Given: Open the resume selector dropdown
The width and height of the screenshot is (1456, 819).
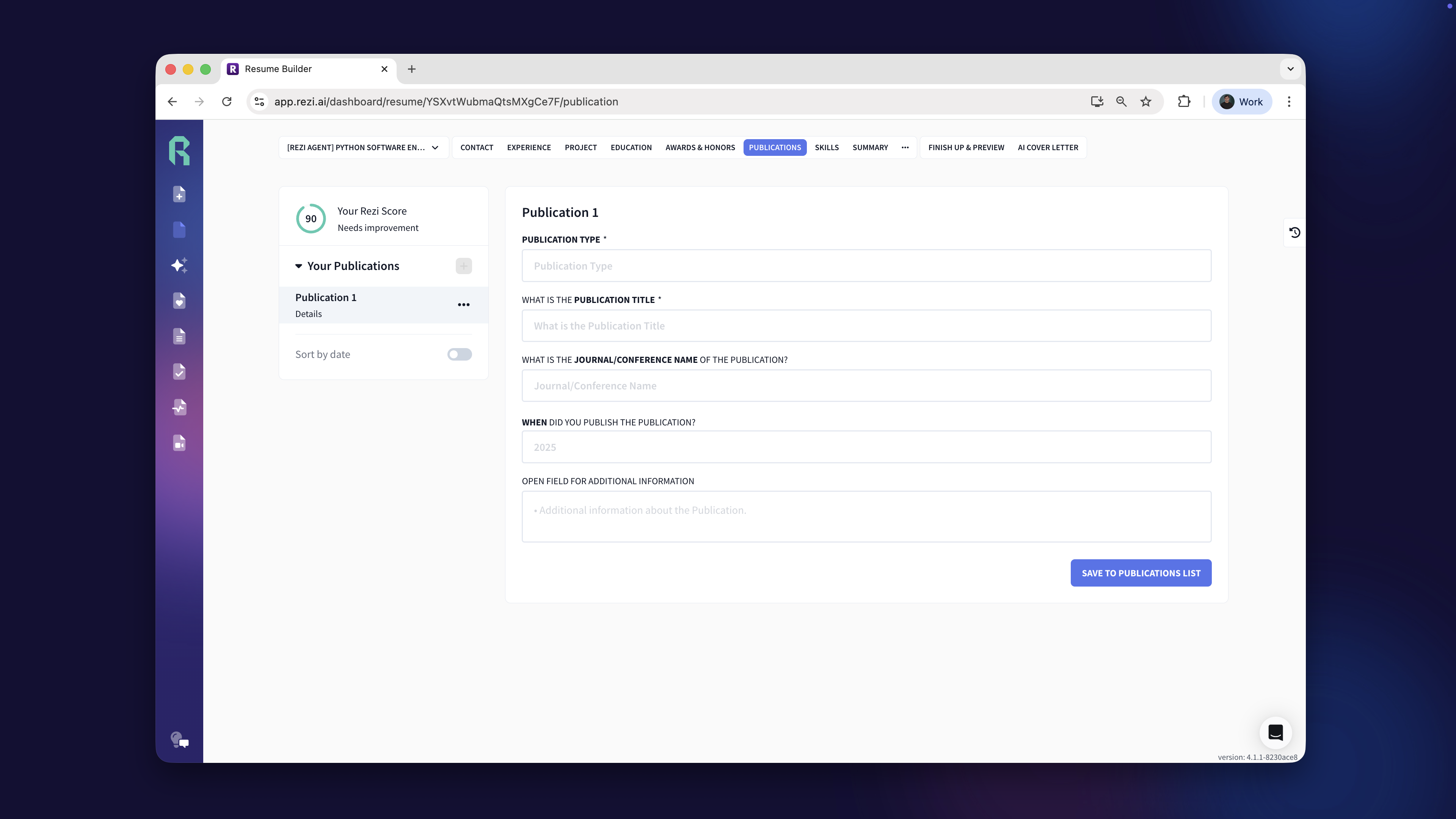Looking at the screenshot, I should (363, 147).
